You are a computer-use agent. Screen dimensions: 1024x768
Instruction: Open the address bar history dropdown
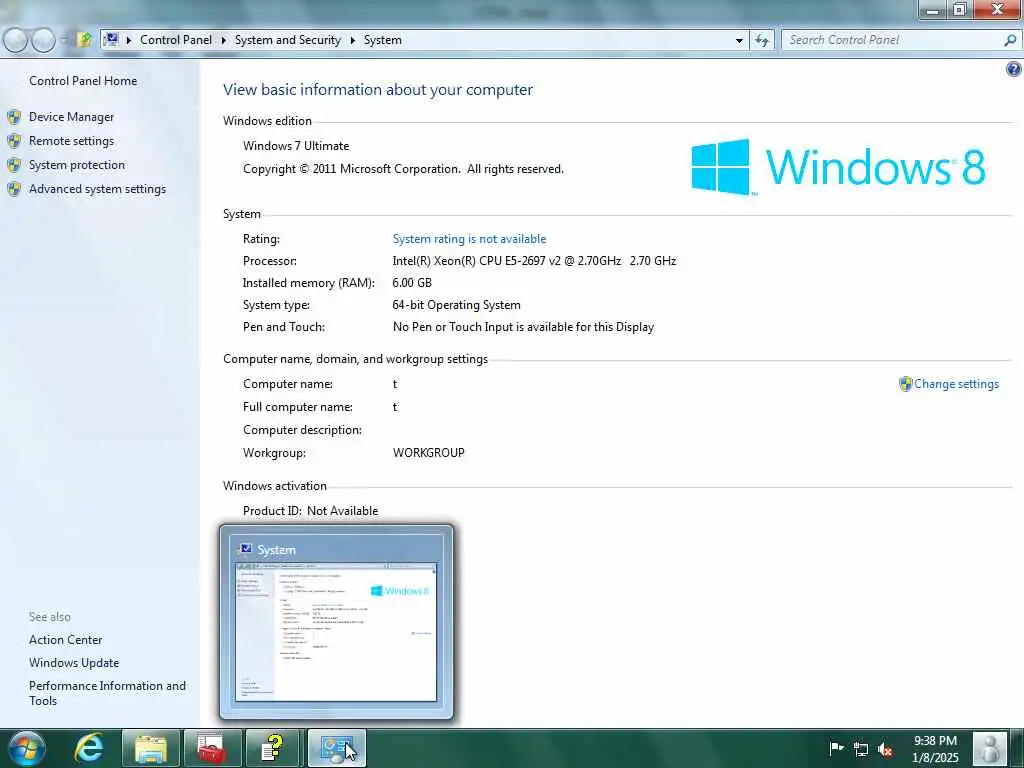[x=739, y=40]
